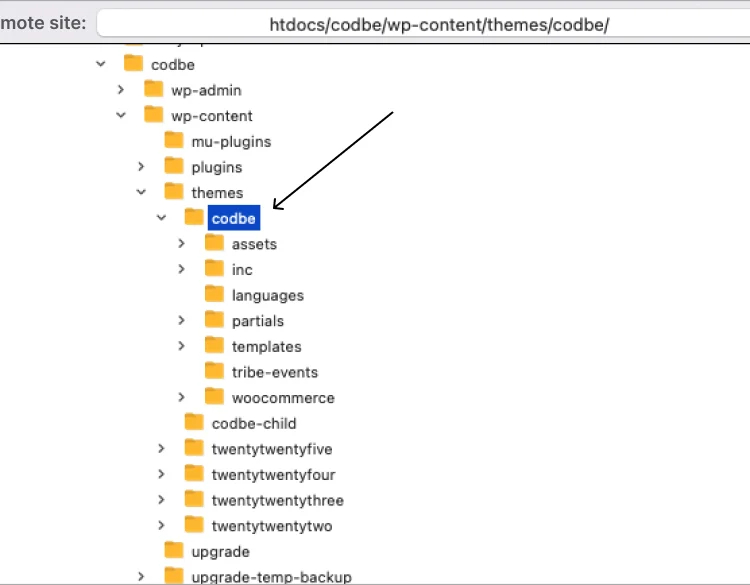
Task: Collapse the highlighted codbe theme chevron
Action: pos(161,218)
